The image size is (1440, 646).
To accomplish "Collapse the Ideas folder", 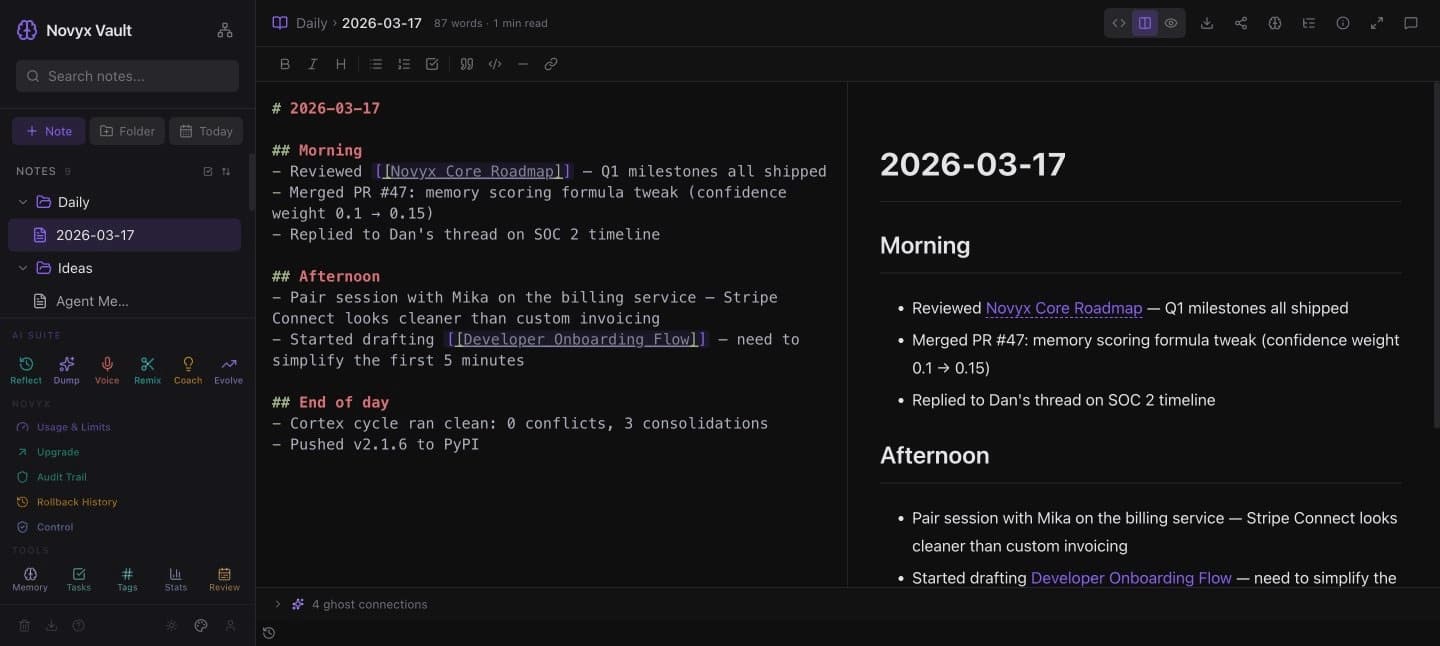I will pos(22,267).
